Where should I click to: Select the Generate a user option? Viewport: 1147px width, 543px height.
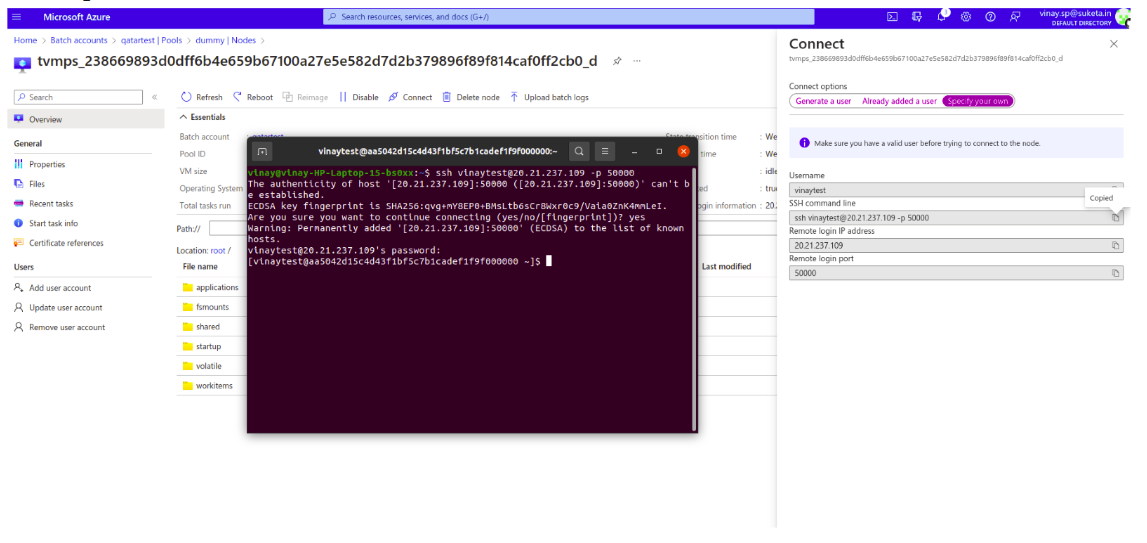(823, 101)
